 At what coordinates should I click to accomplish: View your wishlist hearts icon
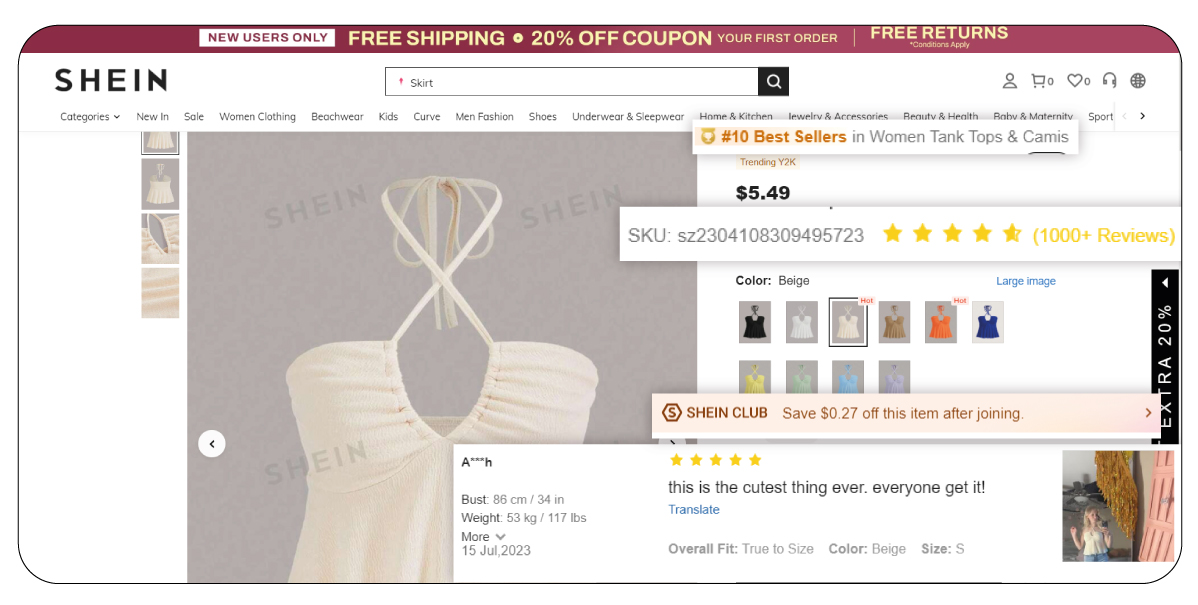[1074, 81]
